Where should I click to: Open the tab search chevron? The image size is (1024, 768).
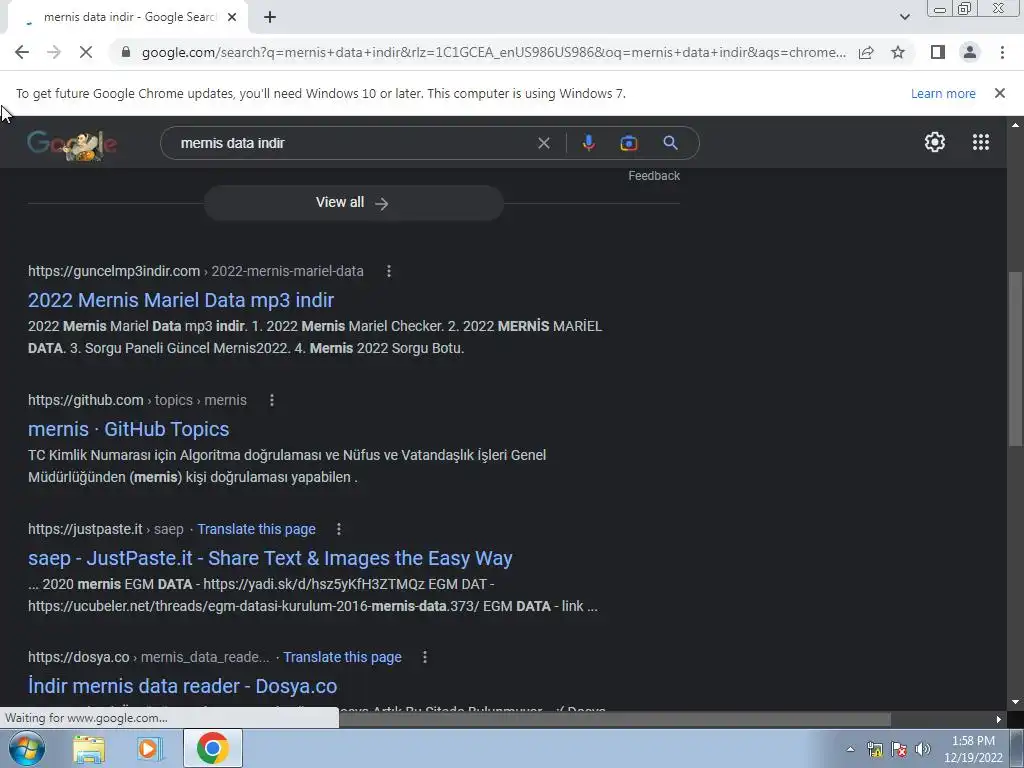904,17
